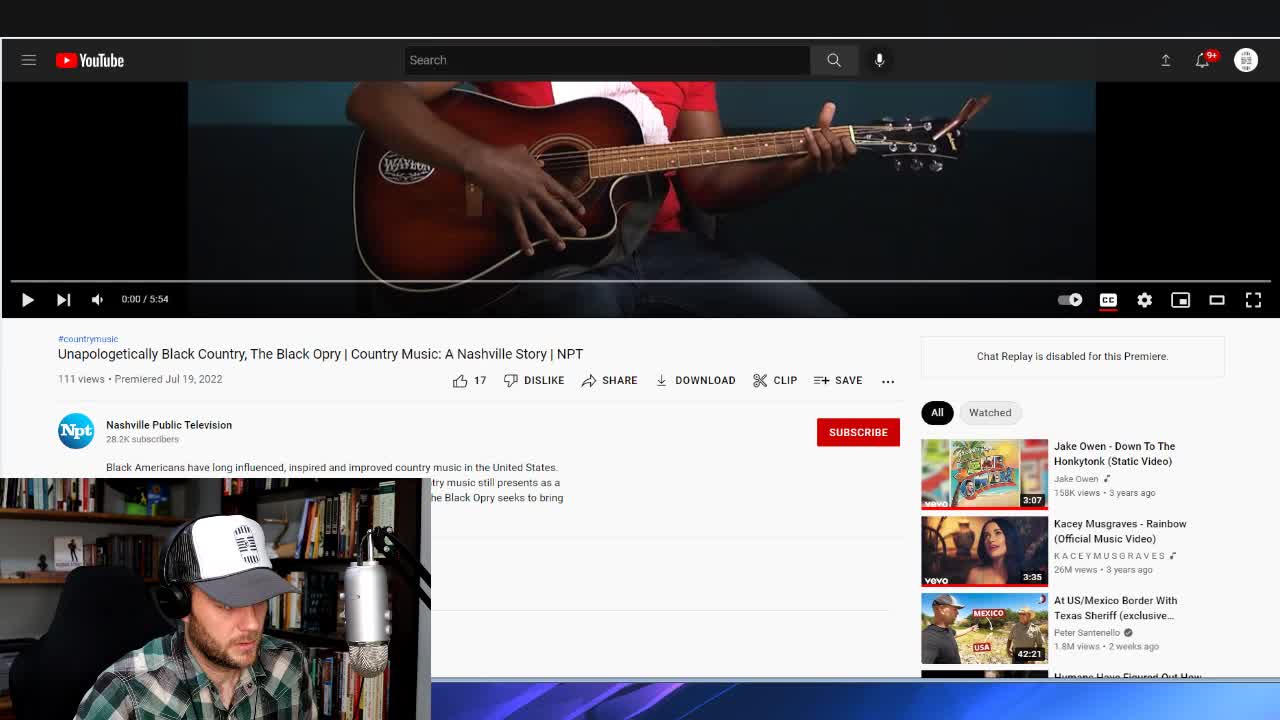Enter full screen mode

point(1253,299)
